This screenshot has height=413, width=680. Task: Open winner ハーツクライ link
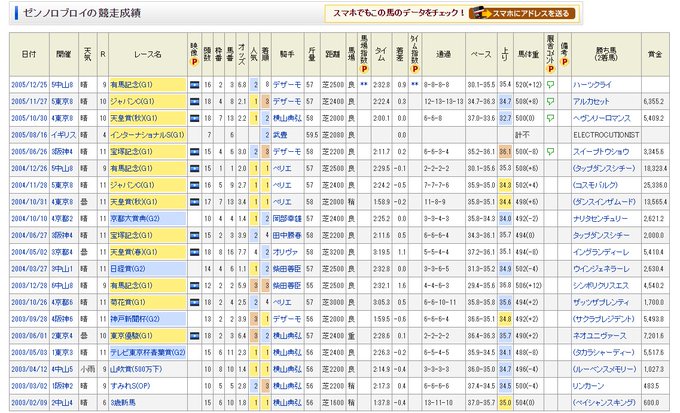click(x=592, y=85)
